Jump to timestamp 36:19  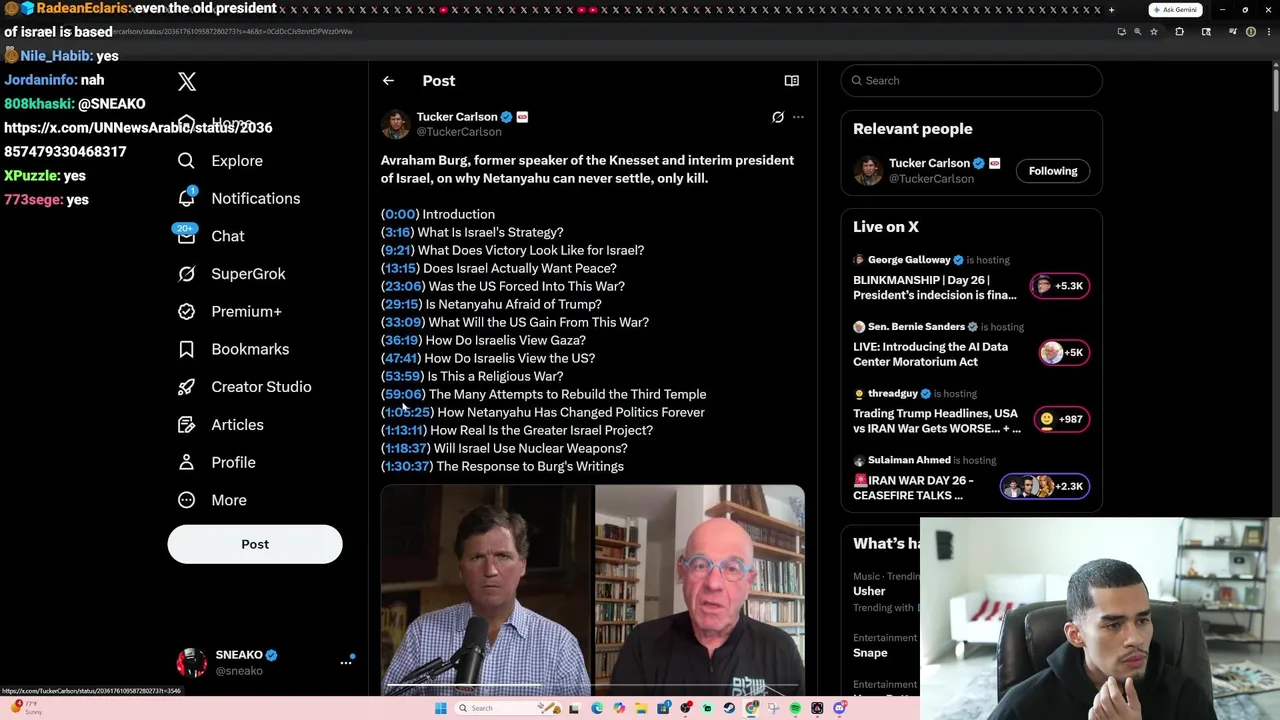click(x=402, y=340)
